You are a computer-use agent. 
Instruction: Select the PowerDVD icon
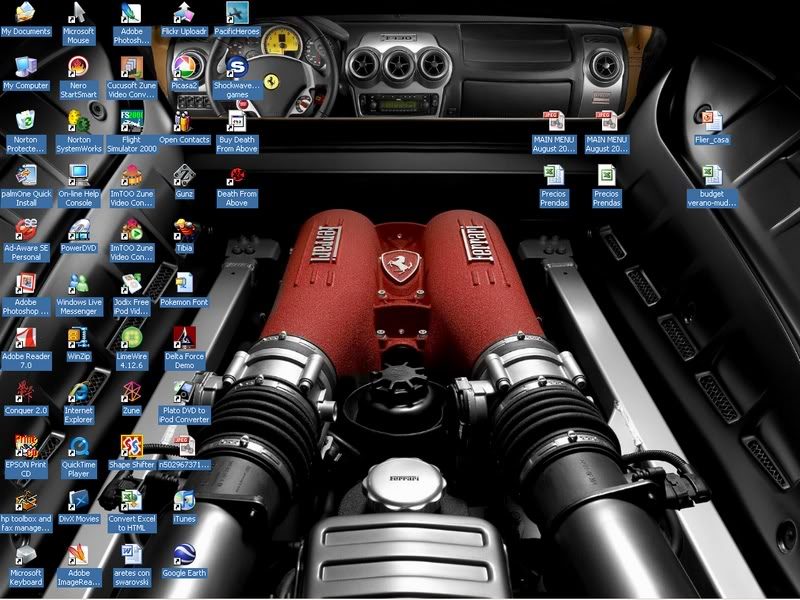click(78, 229)
